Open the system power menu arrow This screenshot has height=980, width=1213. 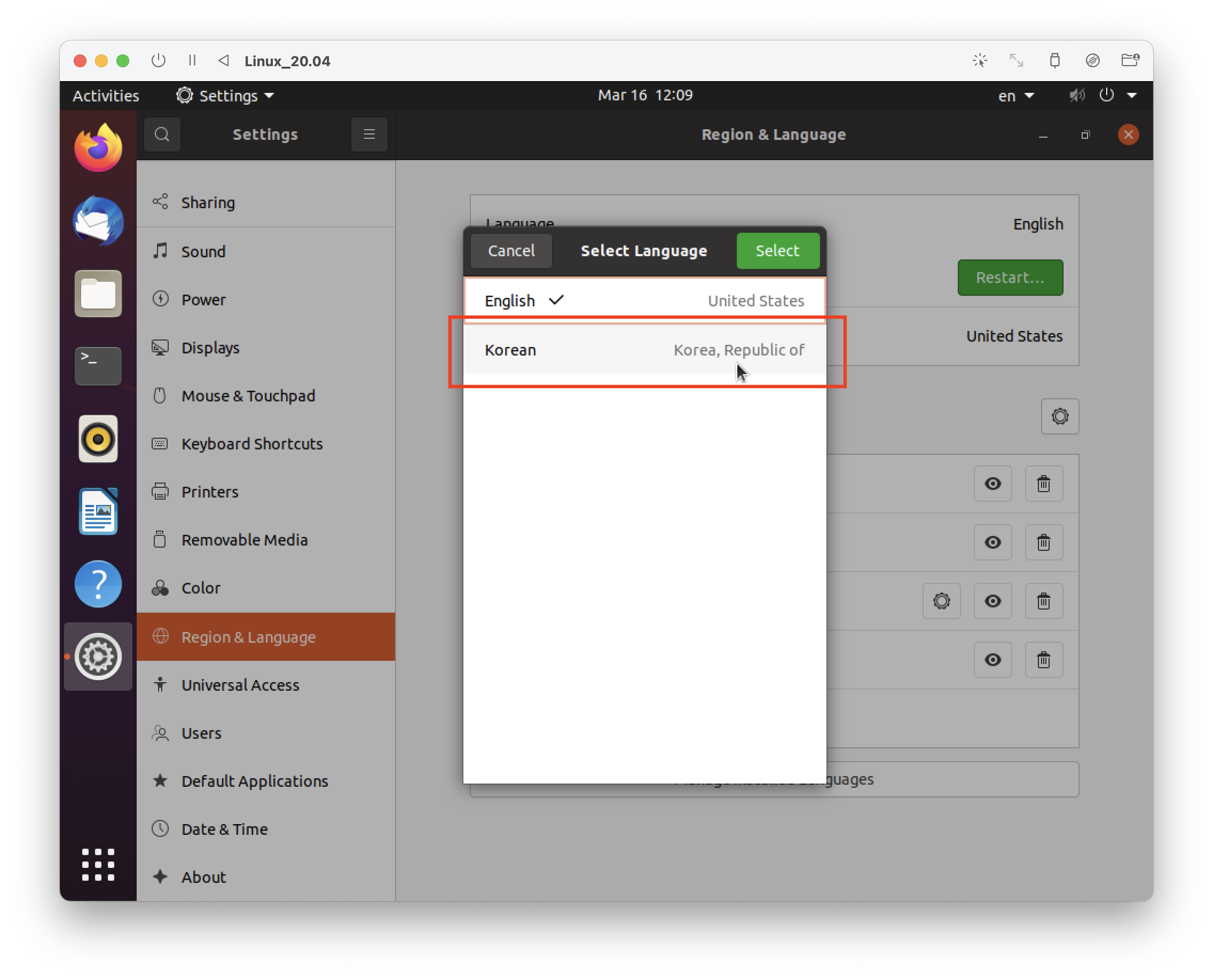click(x=1132, y=96)
